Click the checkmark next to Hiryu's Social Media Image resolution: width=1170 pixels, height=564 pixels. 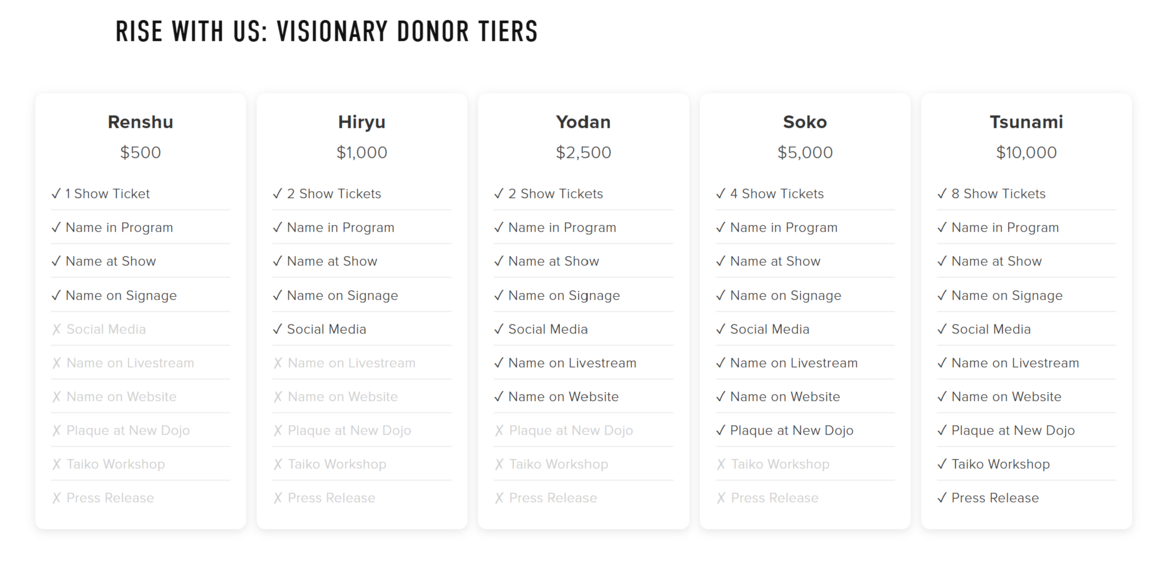[x=278, y=329]
